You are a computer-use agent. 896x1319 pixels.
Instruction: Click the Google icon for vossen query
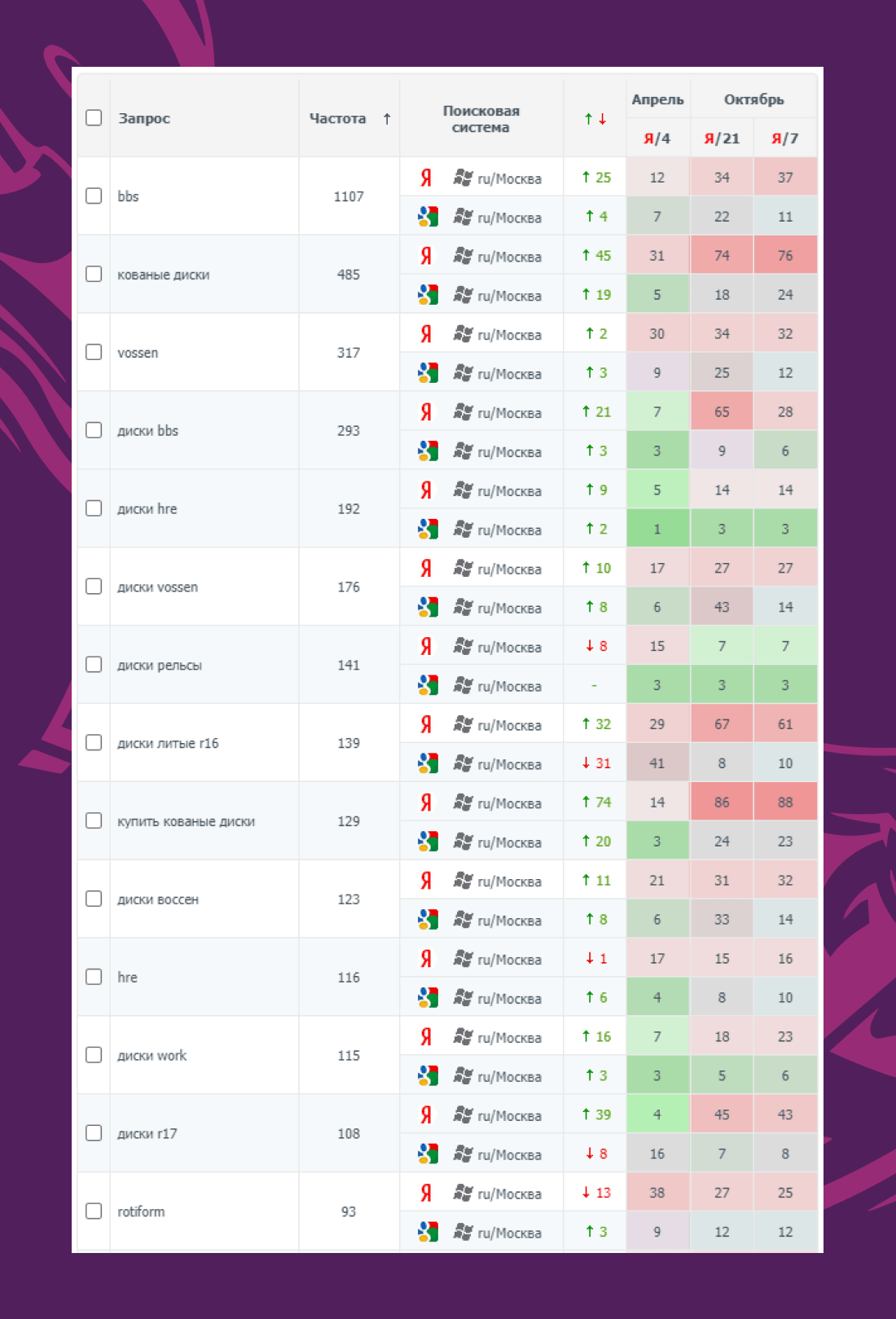coord(428,373)
